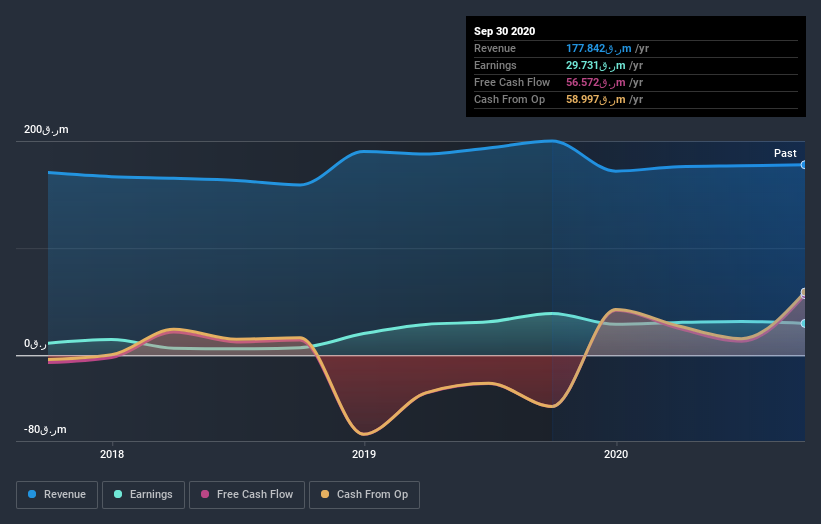Click the Earnings end-point marker on chart
This screenshot has width=821, height=524.
[804, 324]
